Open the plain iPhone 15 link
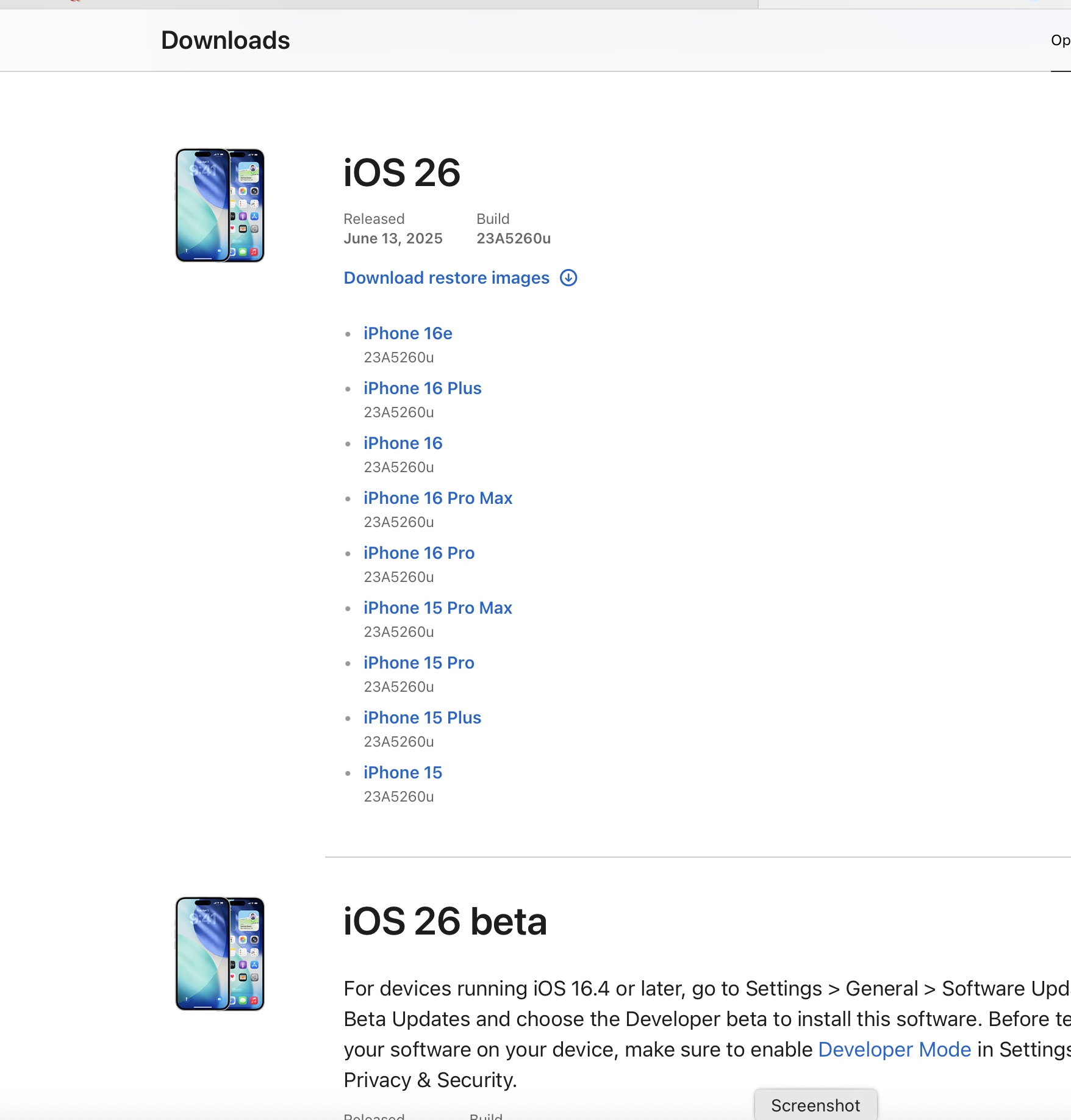This screenshot has width=1071, height=1120. [403, 772]
